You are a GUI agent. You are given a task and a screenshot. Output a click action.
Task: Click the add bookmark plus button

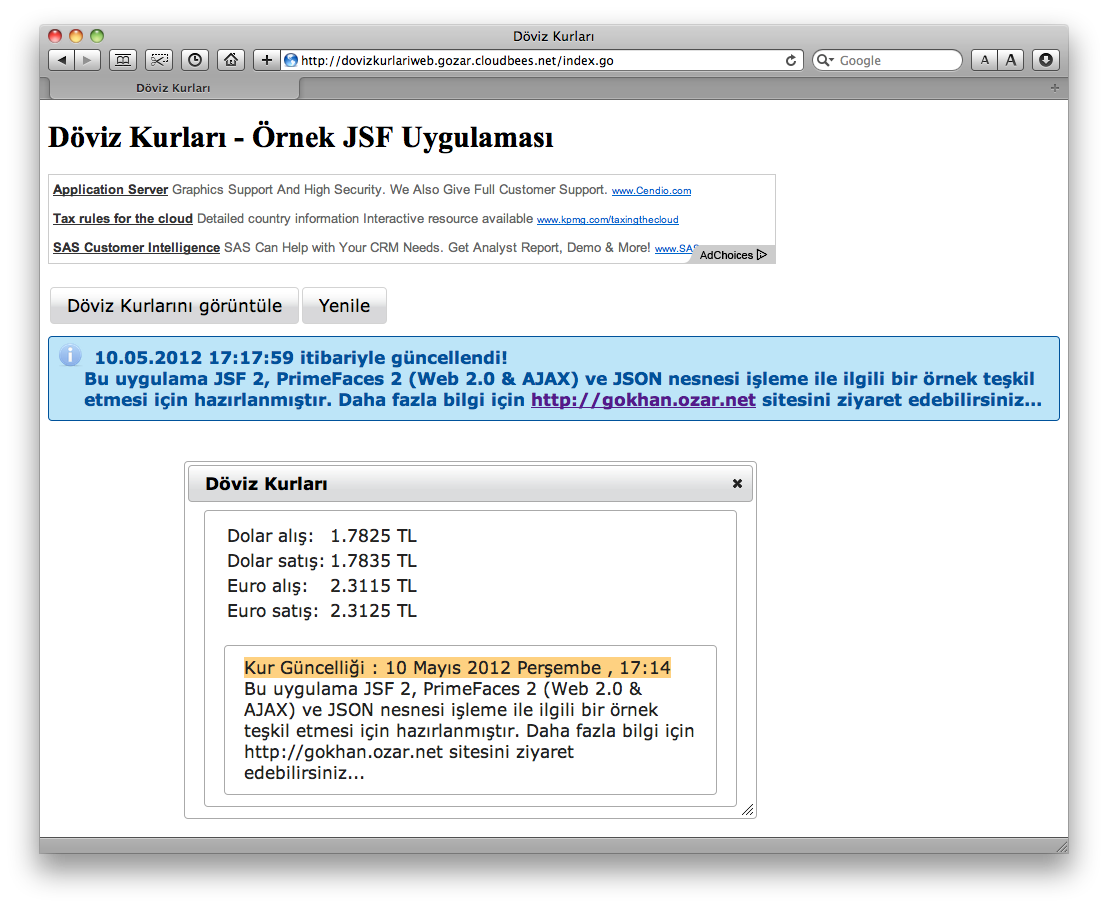click(x=266, y=60)
